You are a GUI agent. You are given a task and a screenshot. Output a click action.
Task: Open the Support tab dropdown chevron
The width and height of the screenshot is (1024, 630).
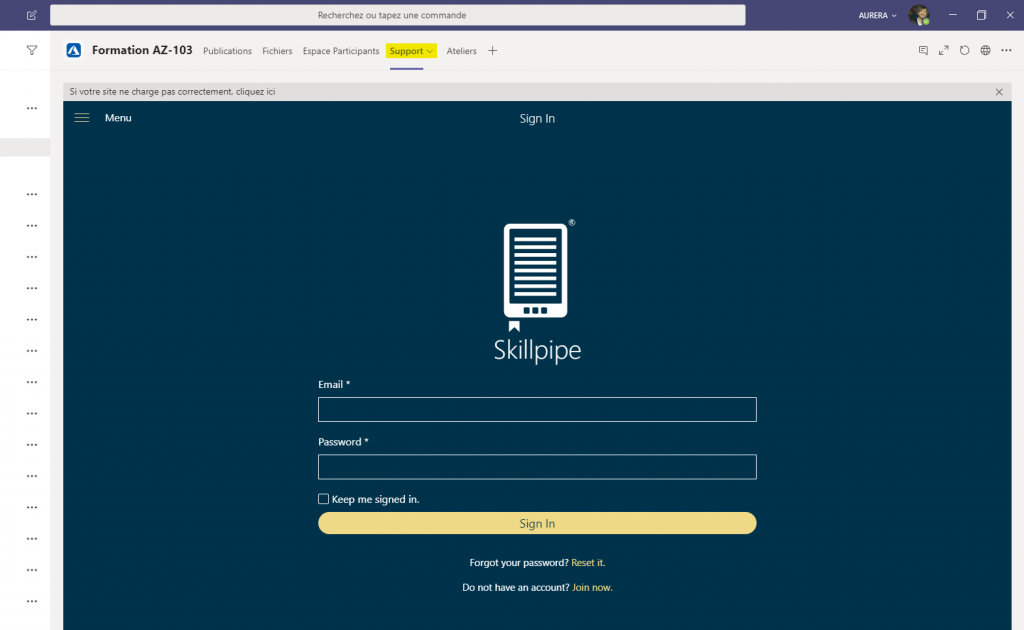430,51
